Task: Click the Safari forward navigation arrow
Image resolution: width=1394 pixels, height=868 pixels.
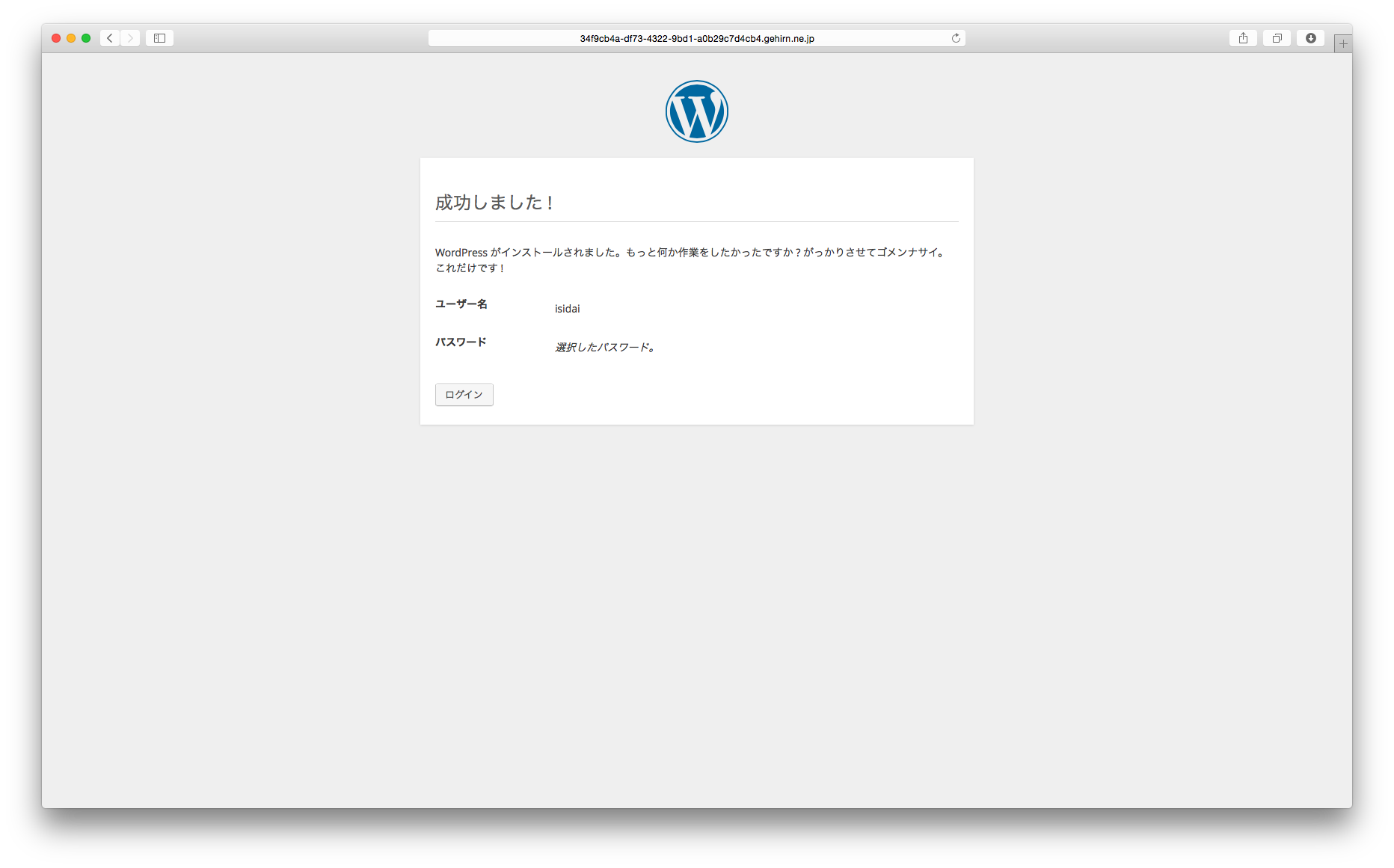Action: (x=130, y=38)
